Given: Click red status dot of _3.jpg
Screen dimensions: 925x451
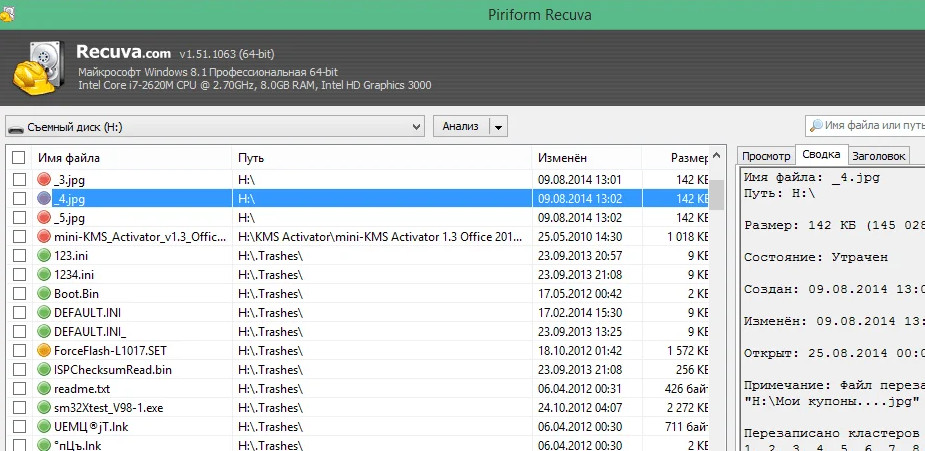Looking at the screenshot, I should pyautogui.click(x=44, y=179).
